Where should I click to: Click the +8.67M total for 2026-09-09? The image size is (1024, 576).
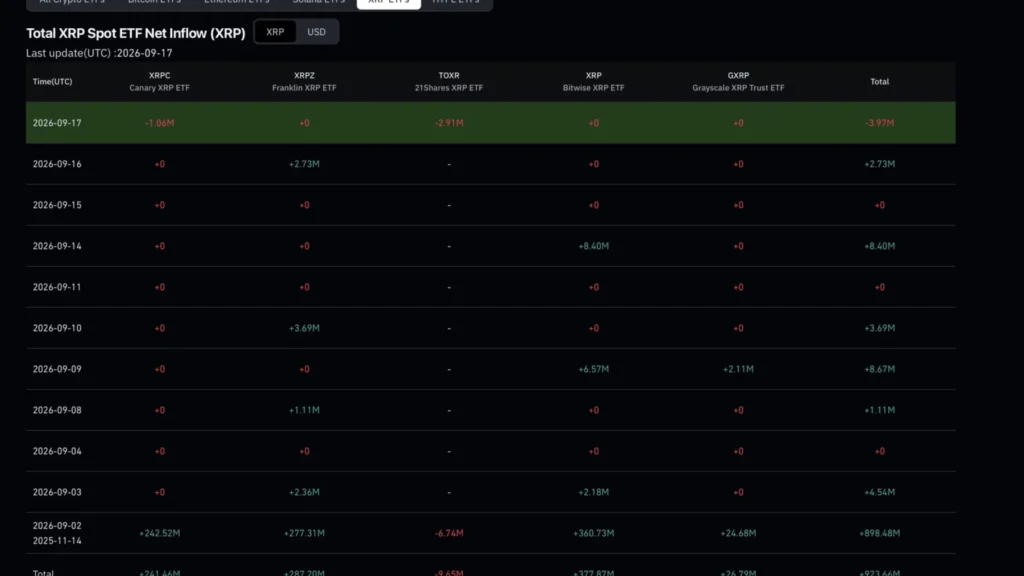880,369
